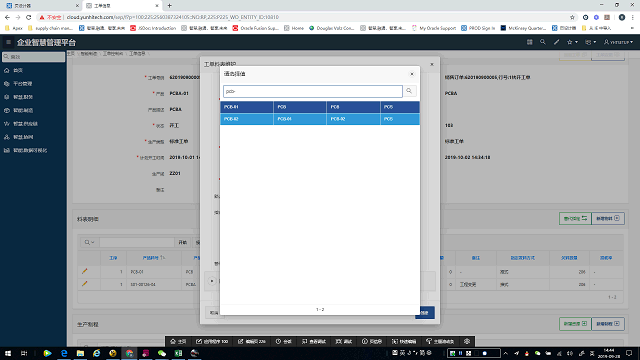Image resolution: width=640 pixels, height=360 pixels.
Task: Open Windows notification center
Action: (x=629, y=353)
